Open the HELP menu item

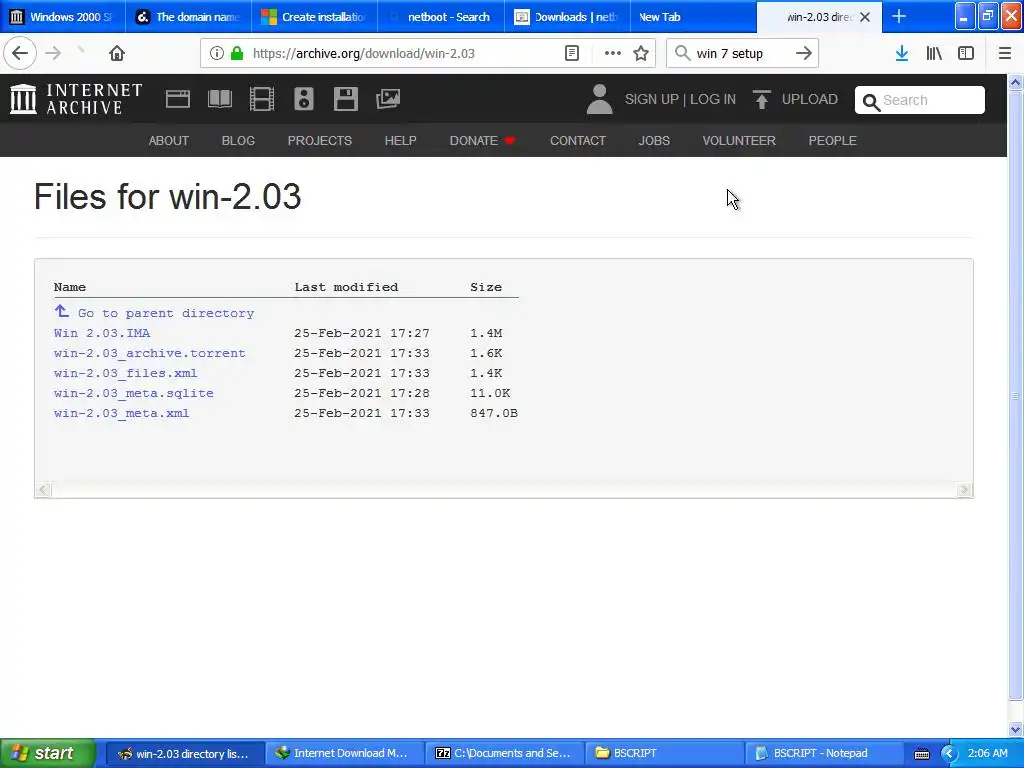pyautogui.click(x=400, y=140)
